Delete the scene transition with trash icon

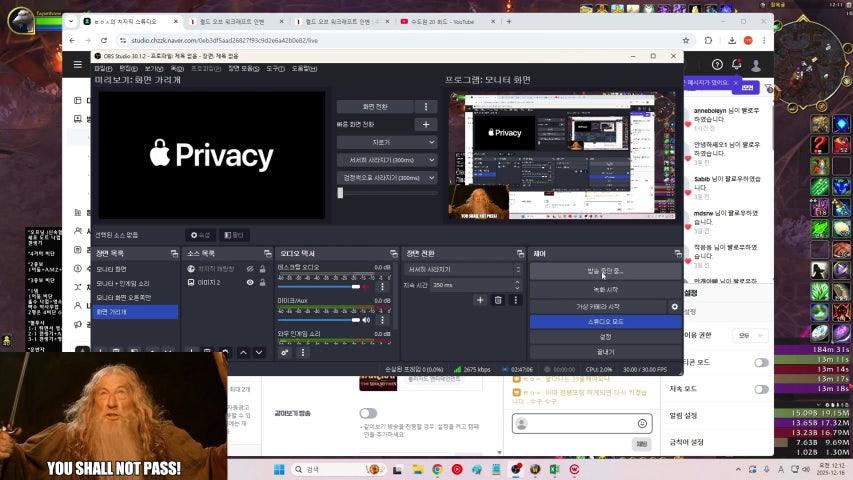498,300
